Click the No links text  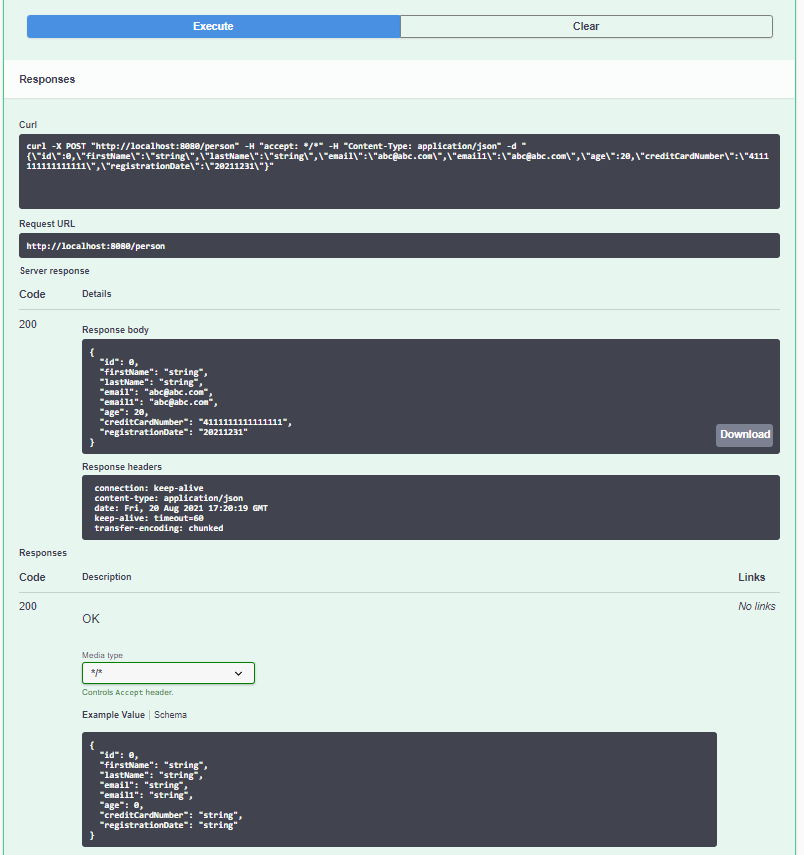pos(757,606)
